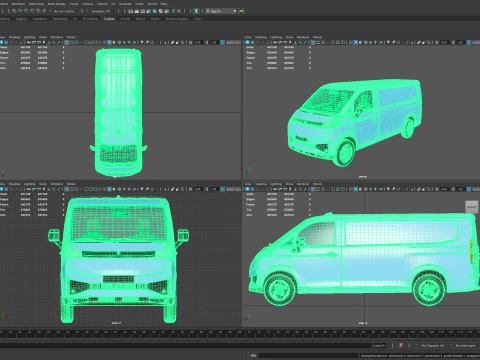Enable snap to curves in status line
Viewport: 480px width, 360px height.
(20, 11)
